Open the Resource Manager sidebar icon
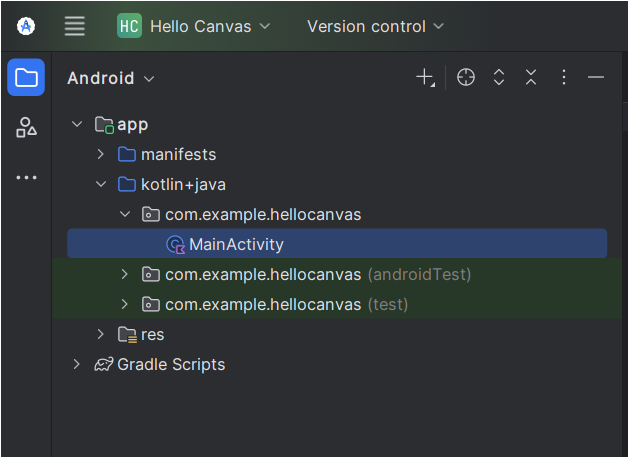 (26, 127)
